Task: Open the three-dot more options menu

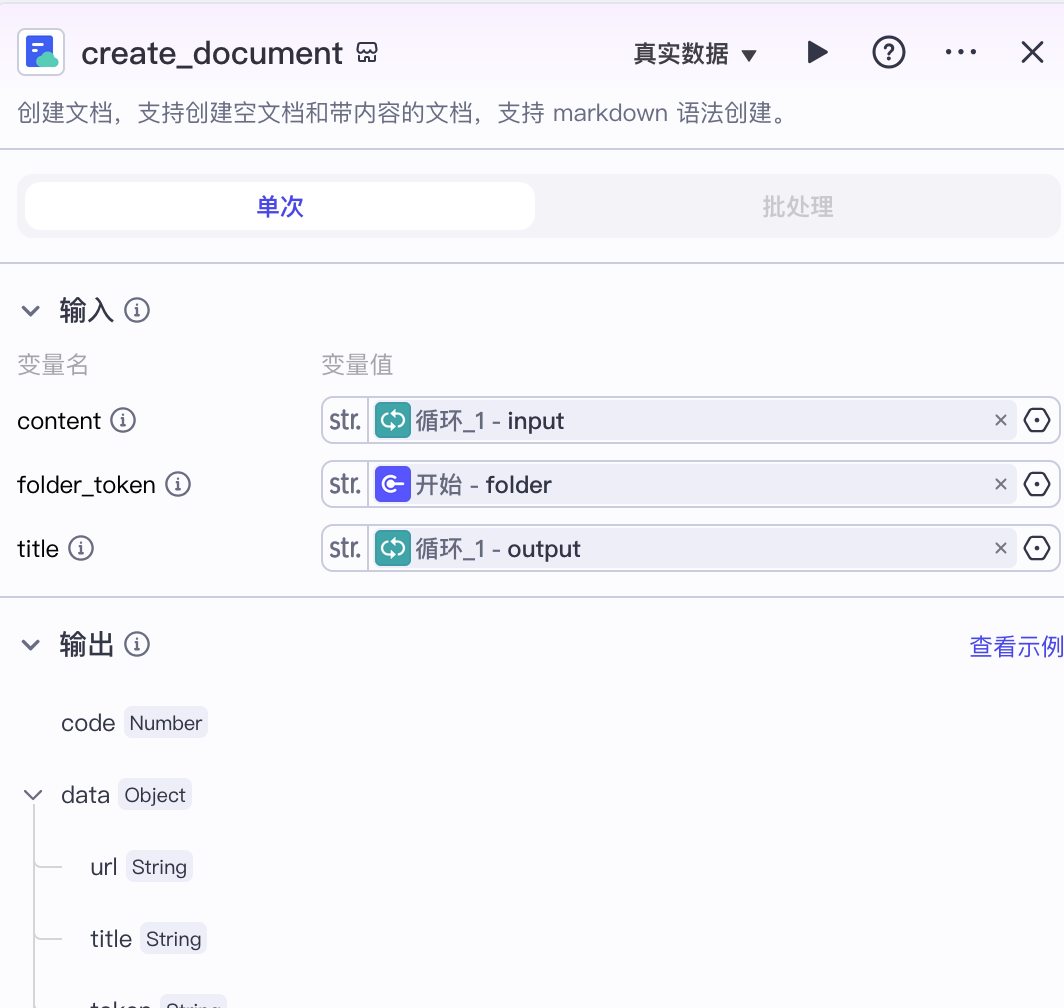Action: [961, 52]
